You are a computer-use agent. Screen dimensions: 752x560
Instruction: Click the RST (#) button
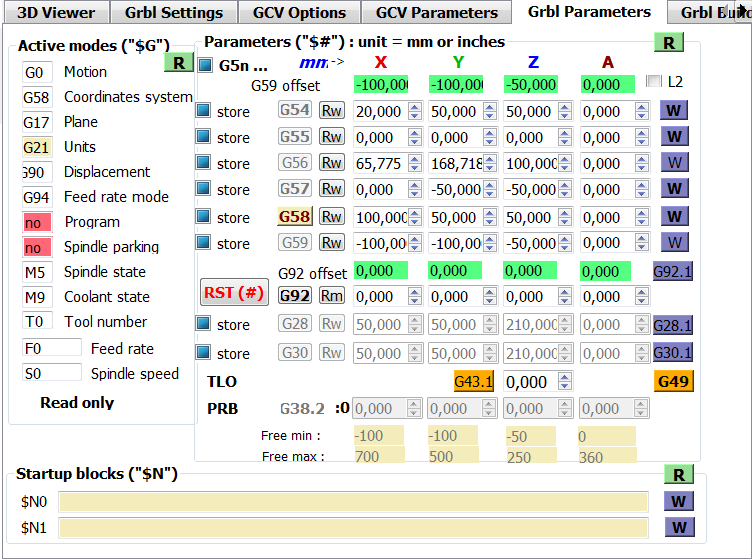tap(234, 292)
